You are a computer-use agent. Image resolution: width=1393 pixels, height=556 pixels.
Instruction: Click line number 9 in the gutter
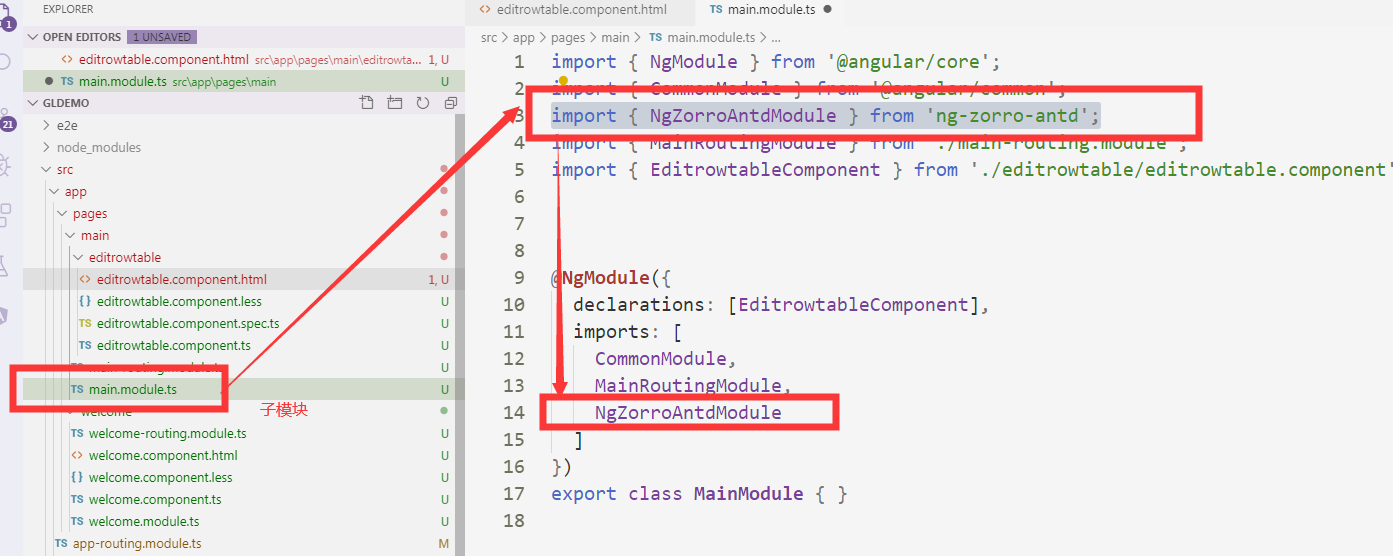pos(518,278)
